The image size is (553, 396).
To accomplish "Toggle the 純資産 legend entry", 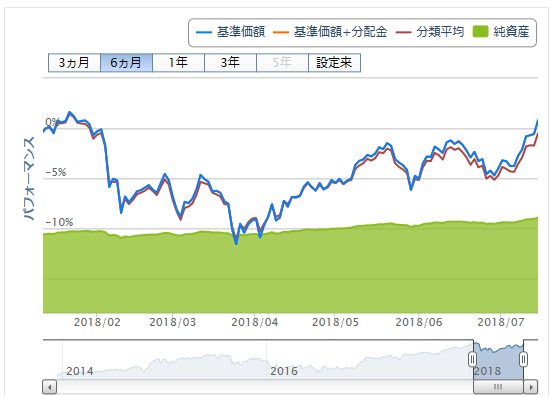I will (501, 32).
